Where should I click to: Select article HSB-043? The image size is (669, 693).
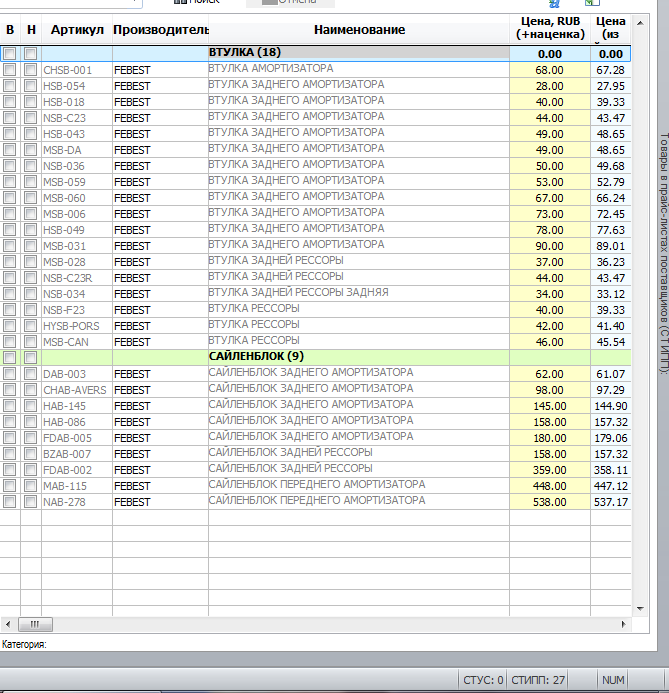[64, 134]
